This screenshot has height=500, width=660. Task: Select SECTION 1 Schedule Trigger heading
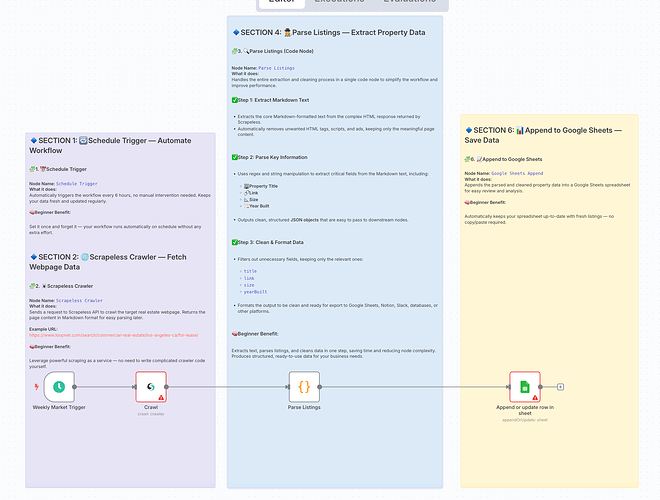110,146
